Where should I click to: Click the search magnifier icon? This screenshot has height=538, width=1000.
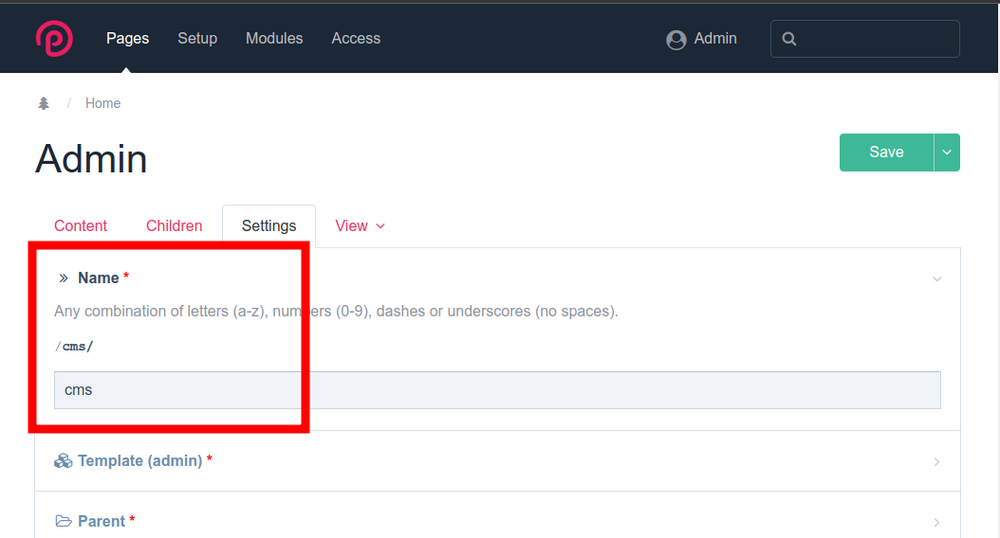[x=789, y=39]
